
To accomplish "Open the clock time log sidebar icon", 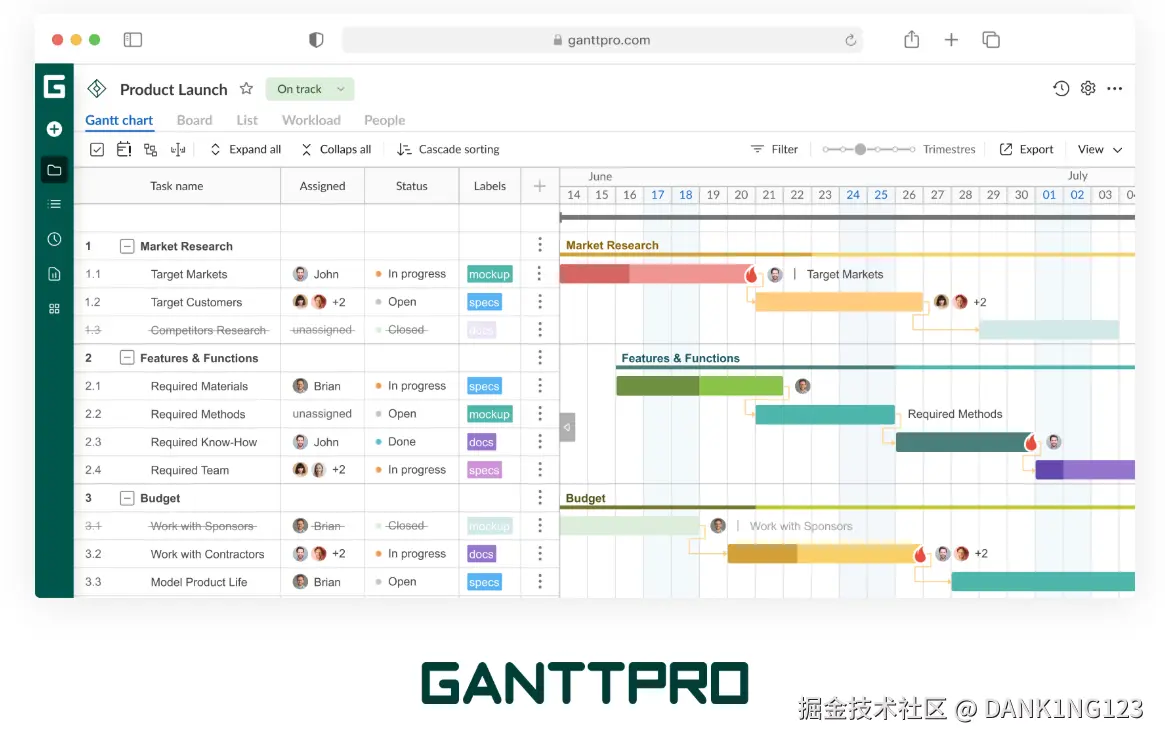I will [x=54, y=239].
